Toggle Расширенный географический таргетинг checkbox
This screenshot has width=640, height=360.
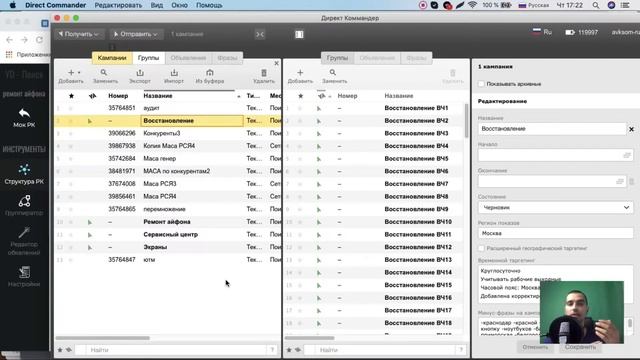[x=481, y=248]
